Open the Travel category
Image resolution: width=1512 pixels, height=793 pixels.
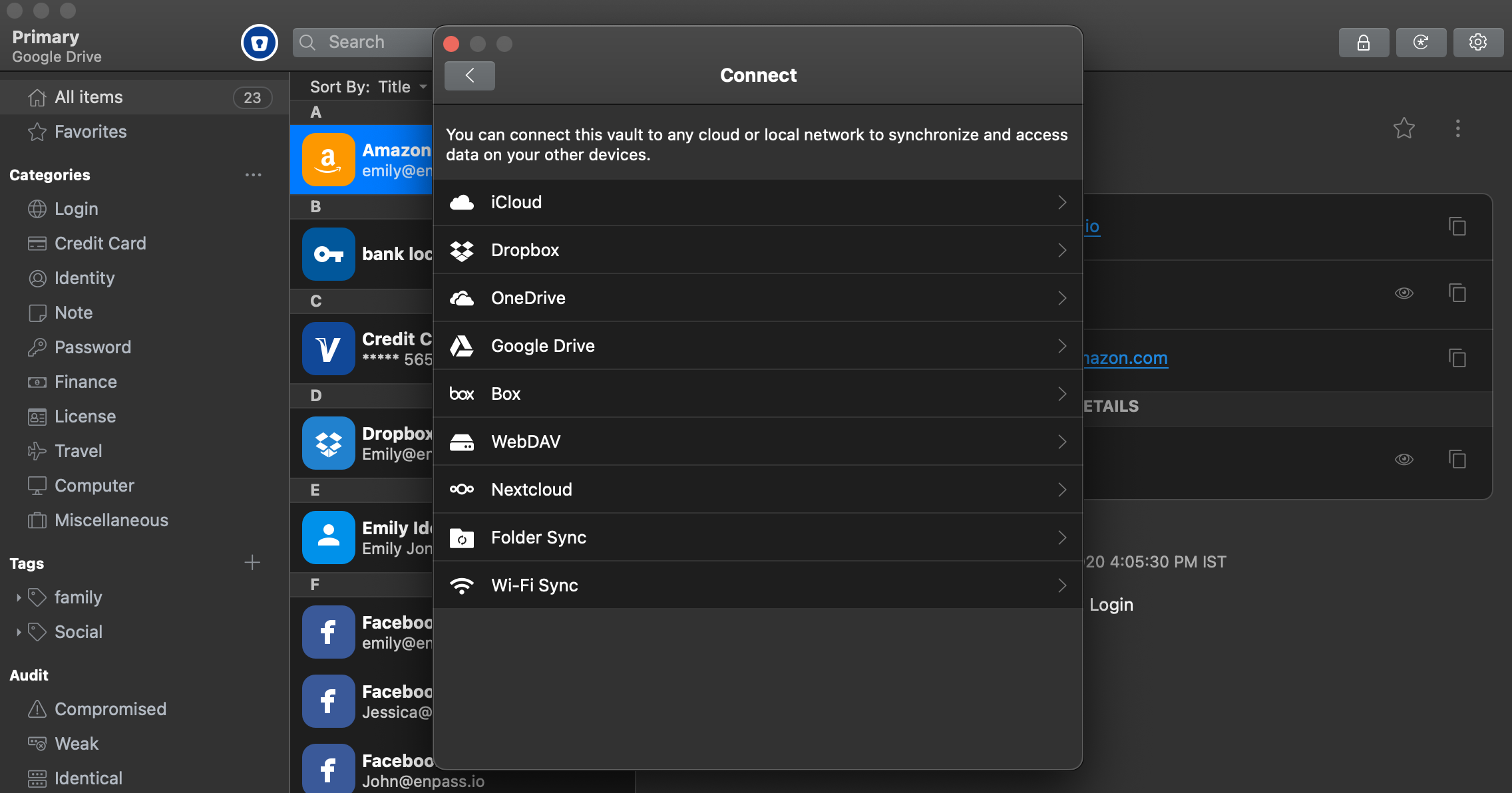click(145, 451)
